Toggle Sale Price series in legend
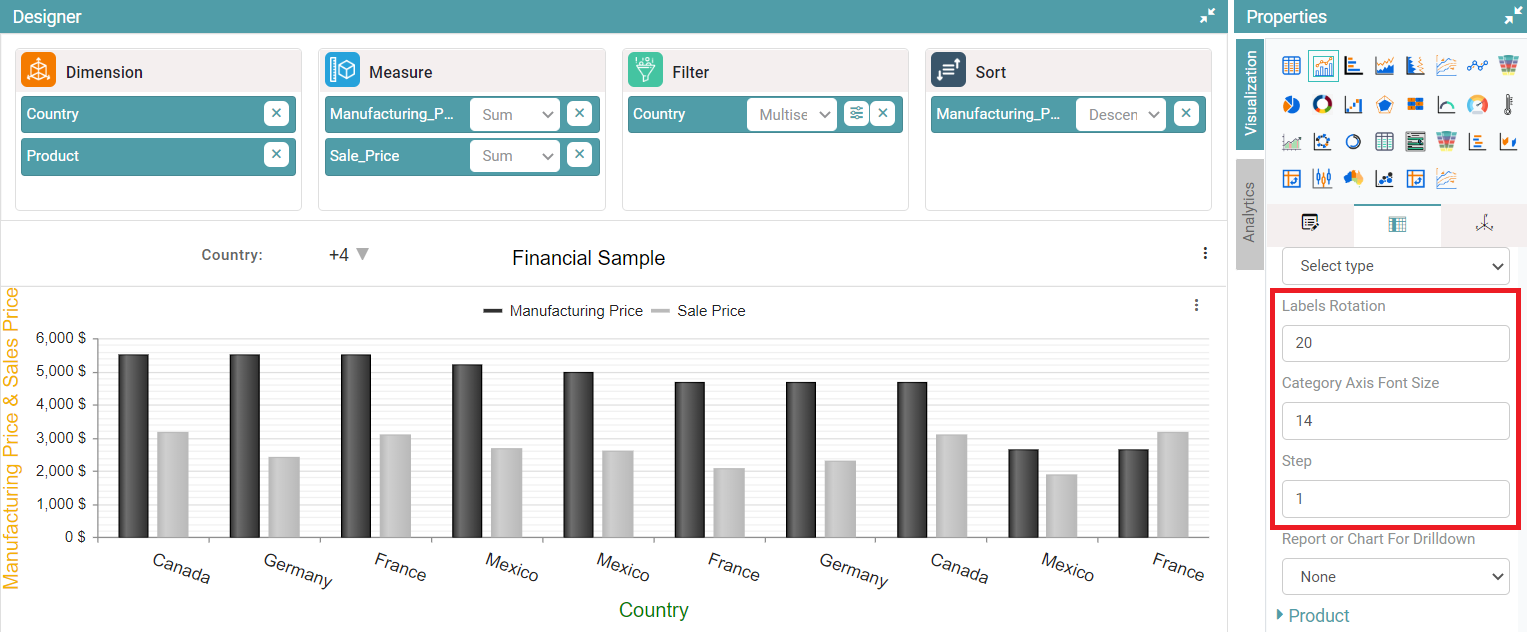The width and height of the screenshot is (1527, 632). click(698, 311)
